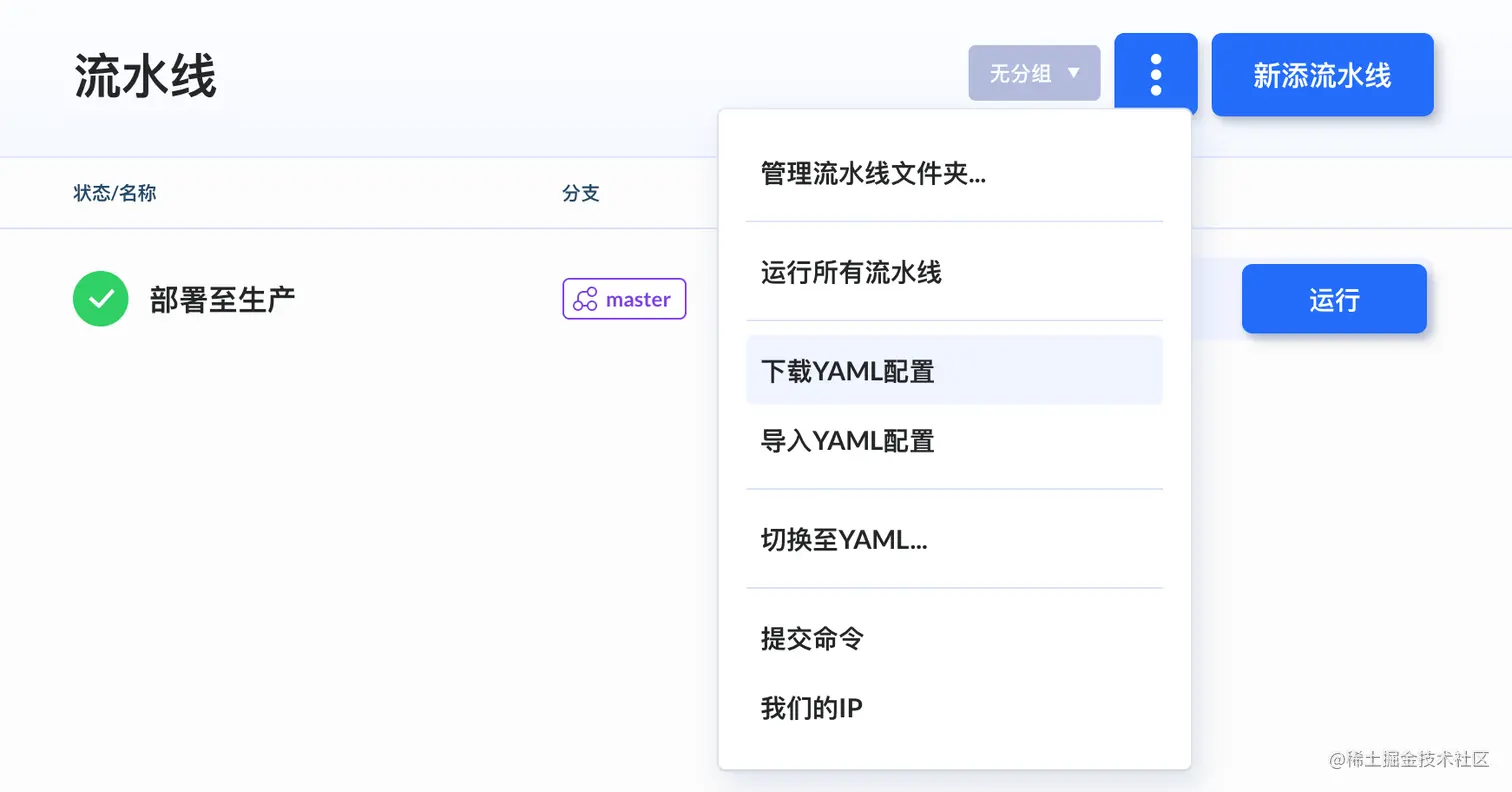Viewport: 1512px width, 792px height.
Task: Open the 部署至生产 pipeline name
Action: tap(223, 299)
